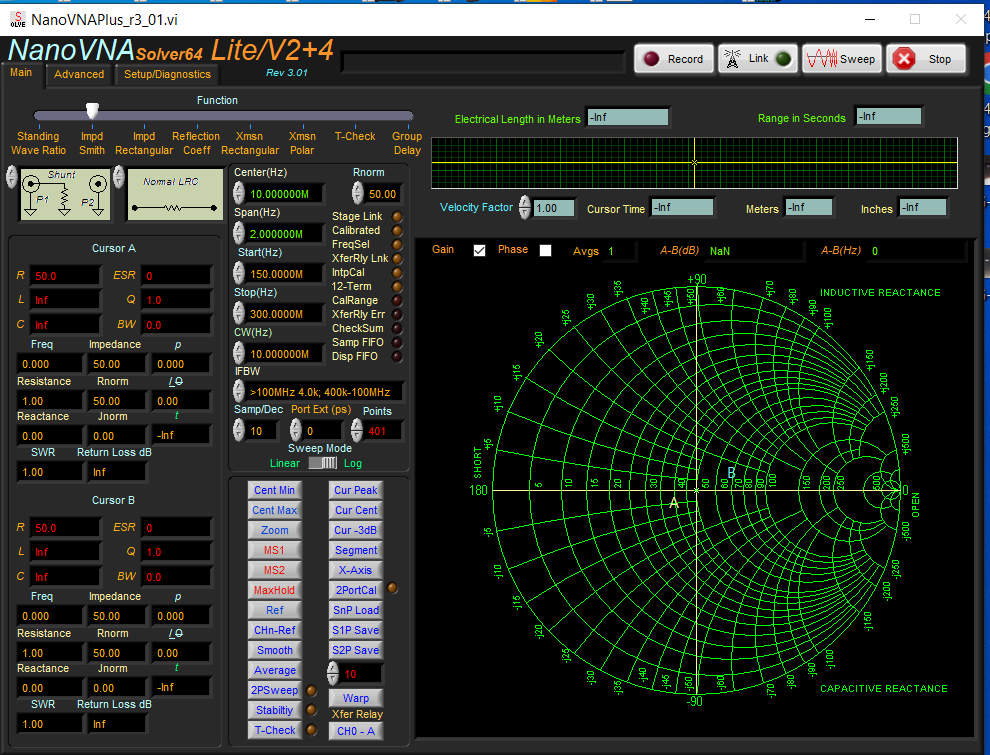This screenshot has width=990, height=755.
Task: Click the CHn-Ref button
Action: 275,630
